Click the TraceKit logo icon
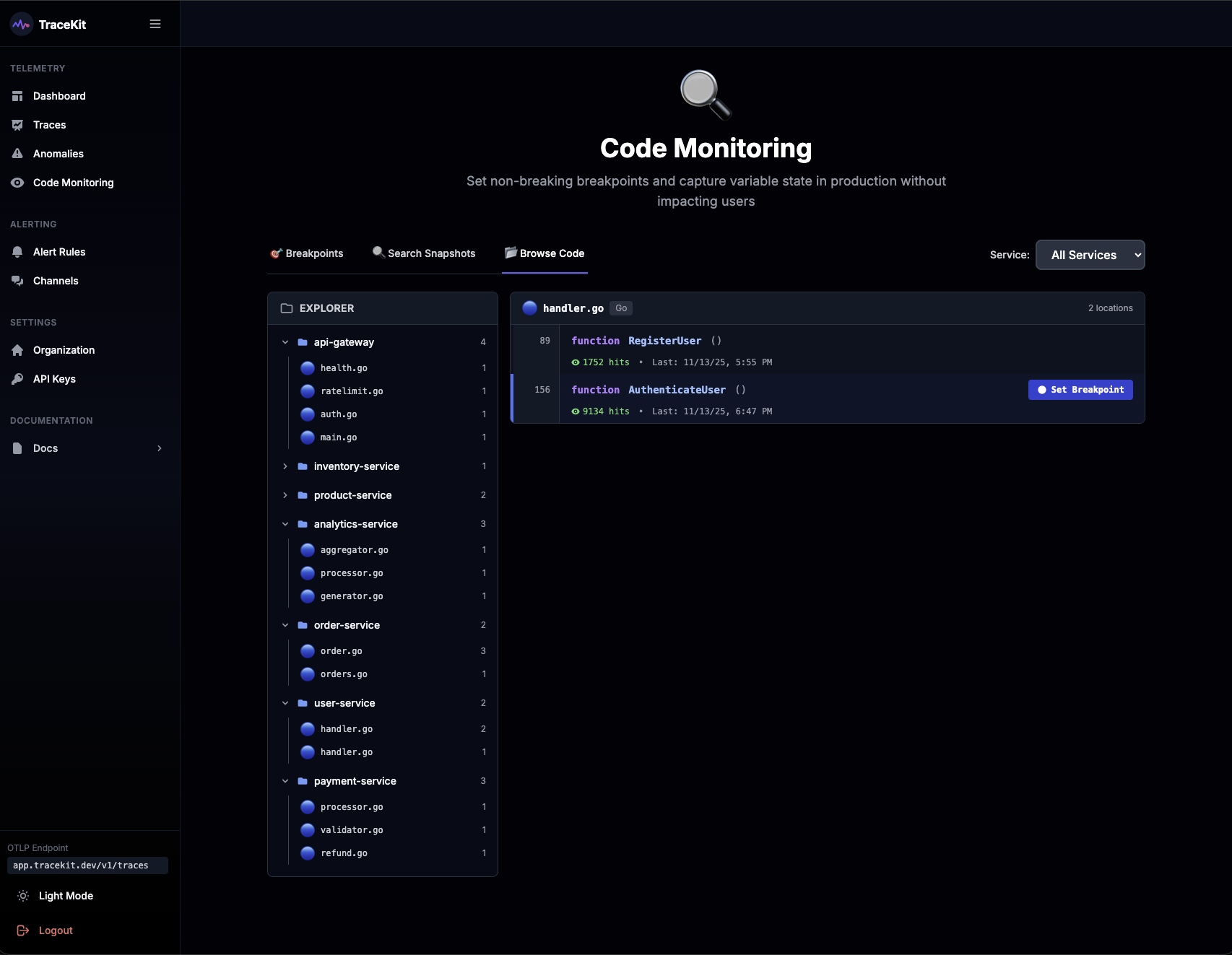1232x955 pixels. (21, 24)
